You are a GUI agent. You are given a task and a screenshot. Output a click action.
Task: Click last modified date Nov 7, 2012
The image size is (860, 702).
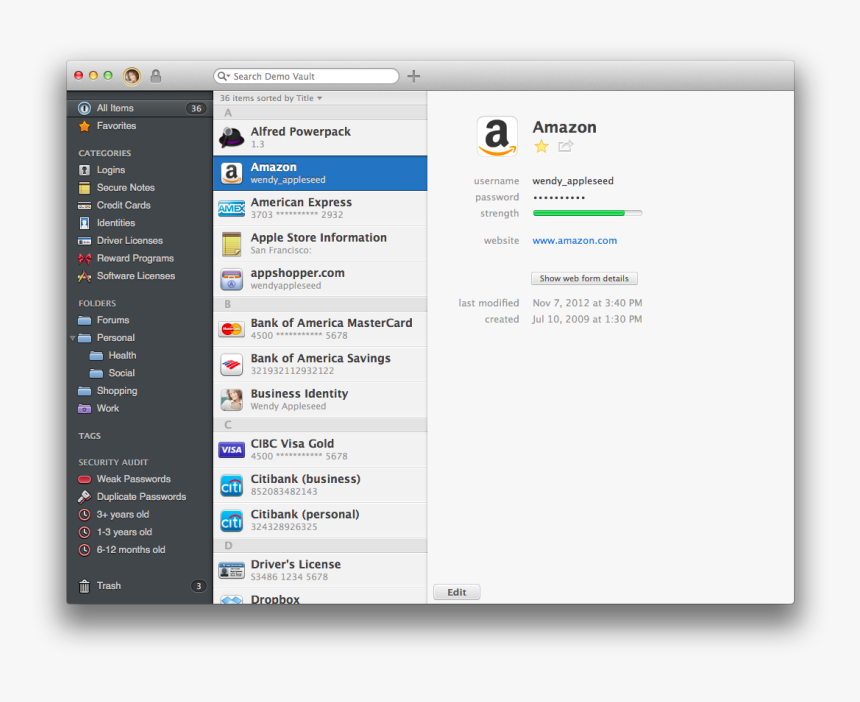(x=587, y=303)
